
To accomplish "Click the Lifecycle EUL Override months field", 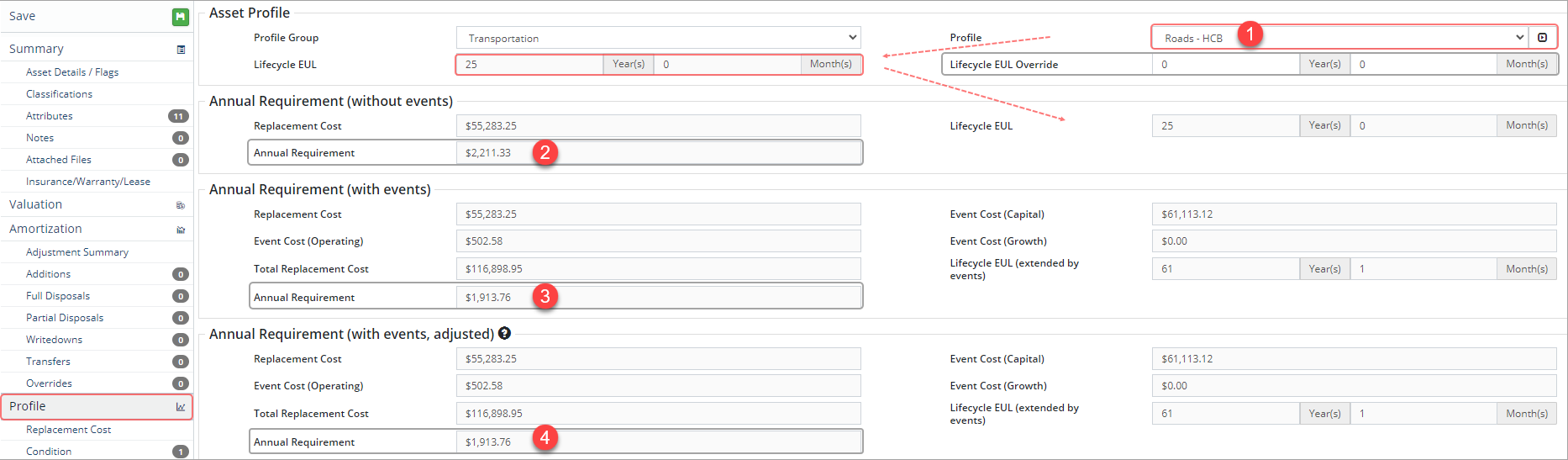I will point(1423,64).
